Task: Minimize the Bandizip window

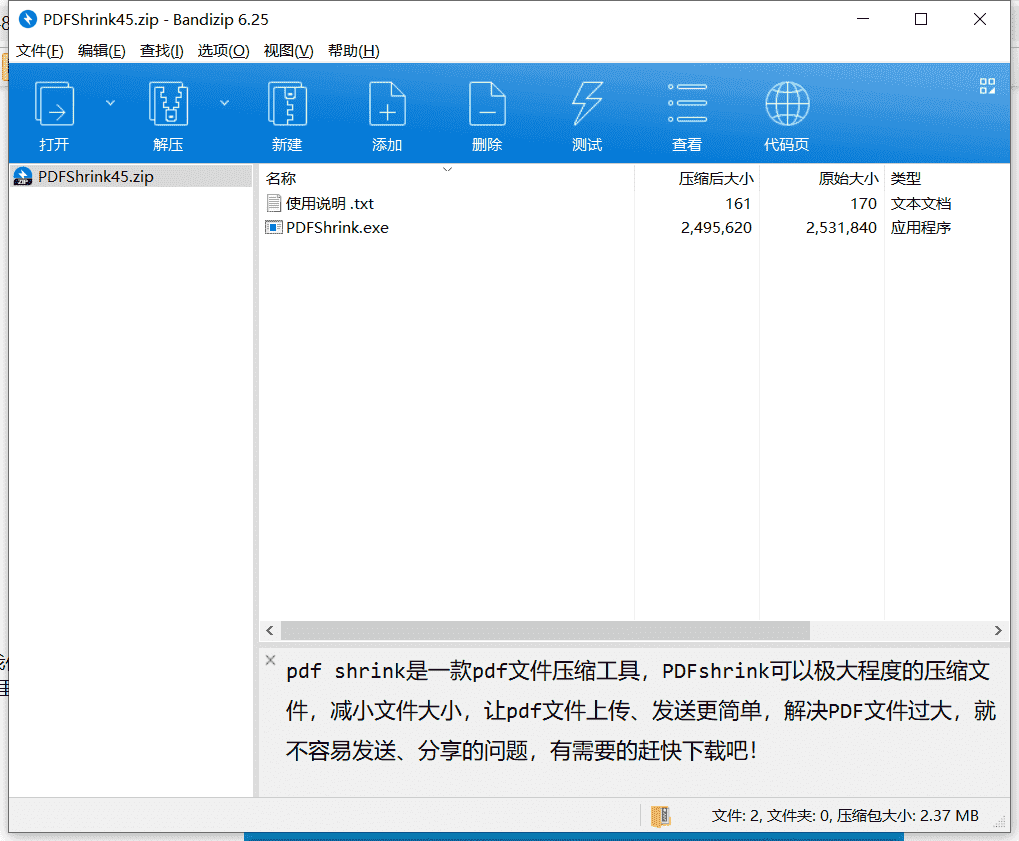Action: point(863,19)
